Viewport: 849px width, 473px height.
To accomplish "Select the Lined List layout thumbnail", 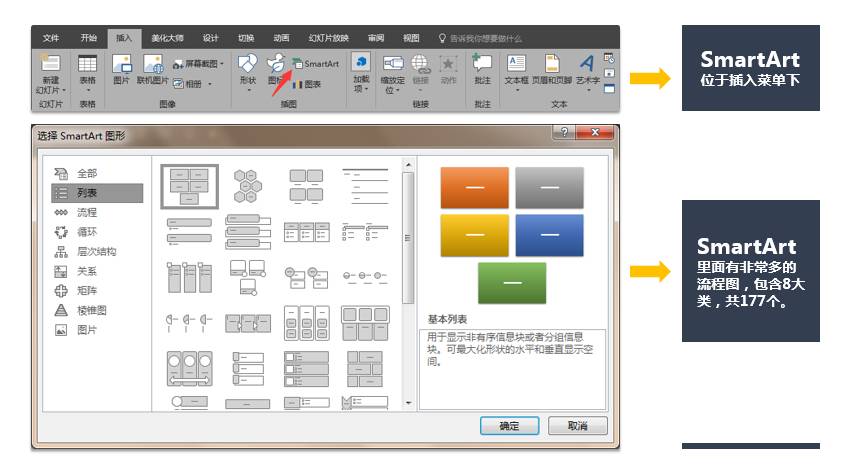I will click(x=365, y=186).
